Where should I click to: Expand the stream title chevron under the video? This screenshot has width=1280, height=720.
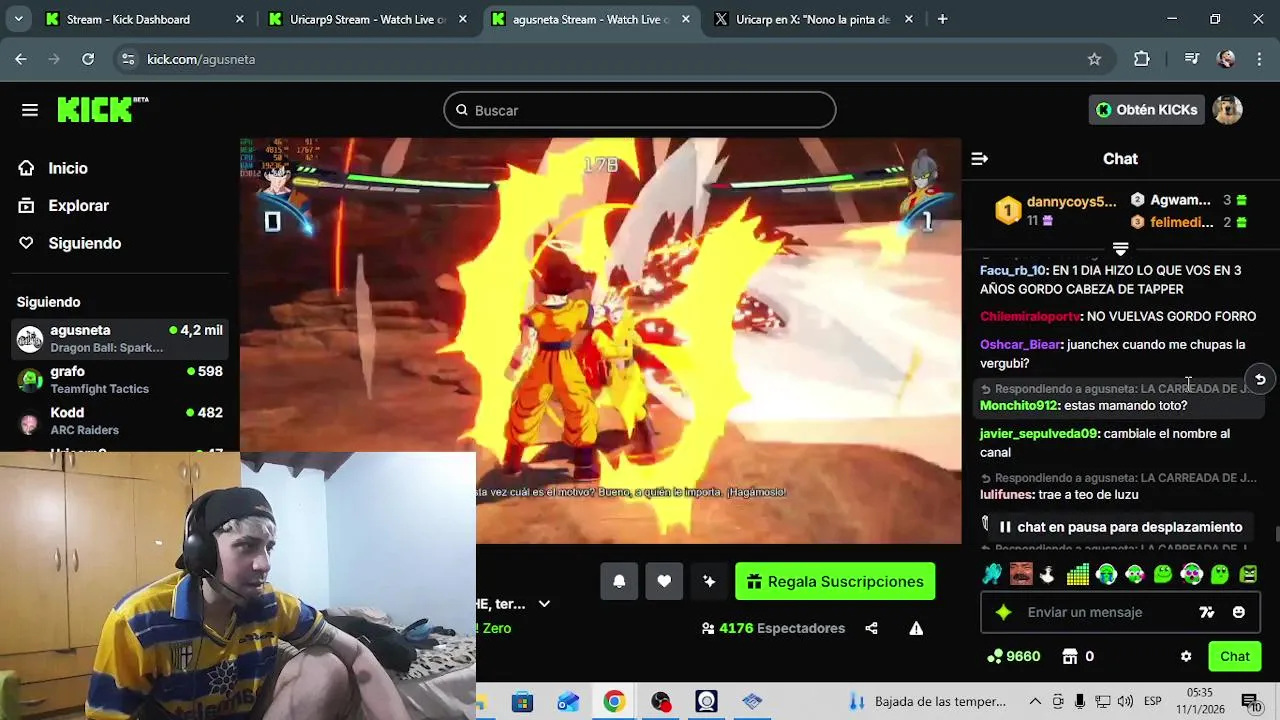pos(544,604)
